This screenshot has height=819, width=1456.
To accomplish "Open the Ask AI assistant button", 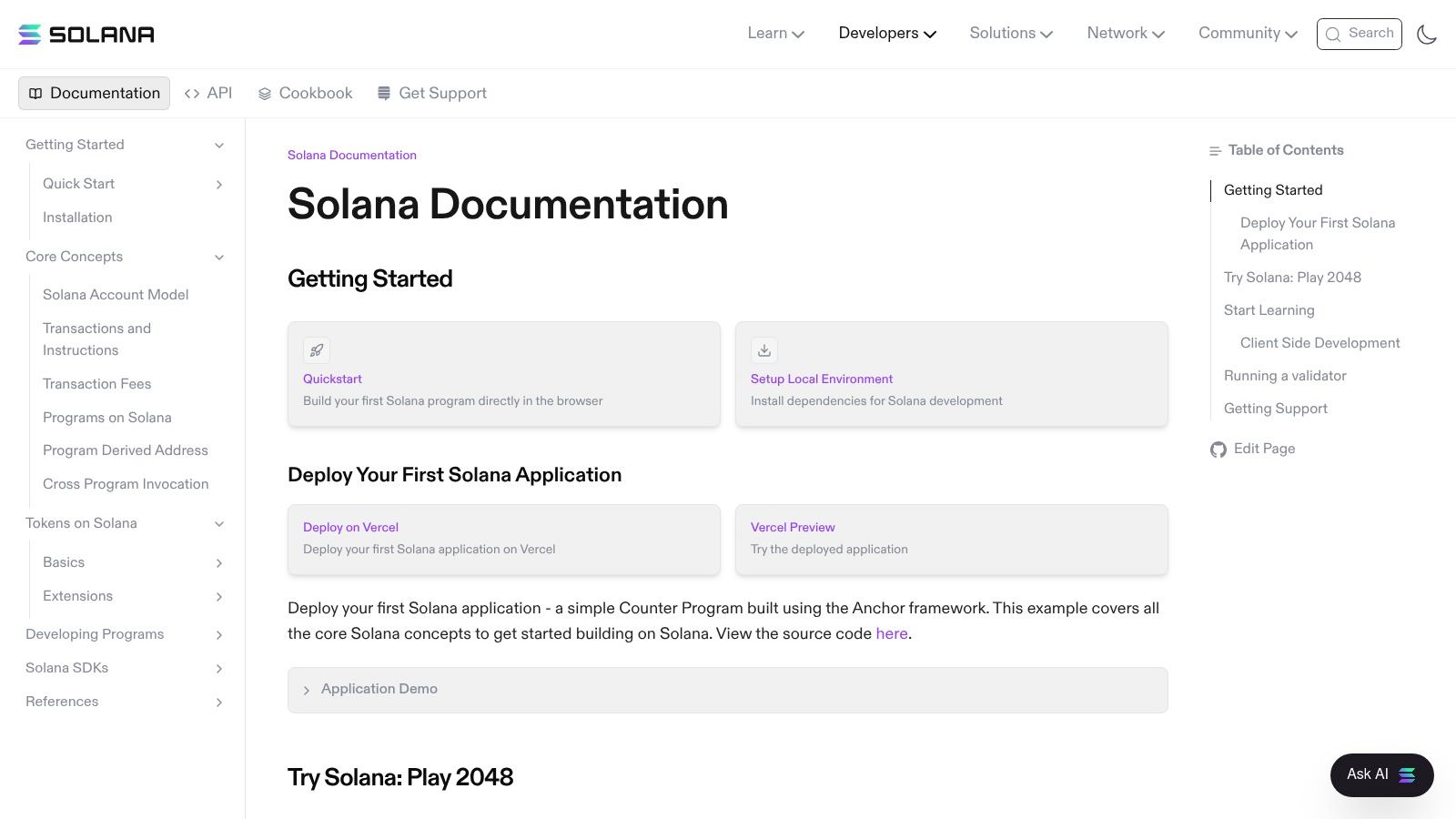I will pos(1382,775).
